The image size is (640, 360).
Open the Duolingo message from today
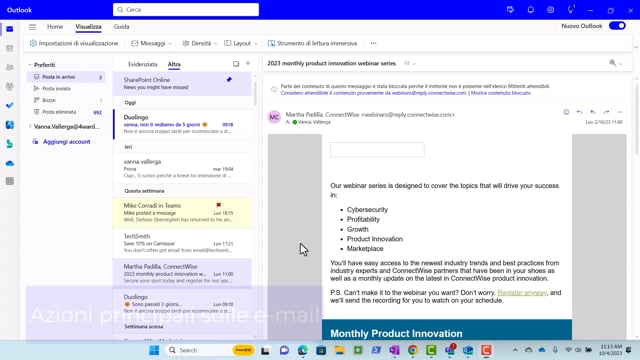coord(182,124)
